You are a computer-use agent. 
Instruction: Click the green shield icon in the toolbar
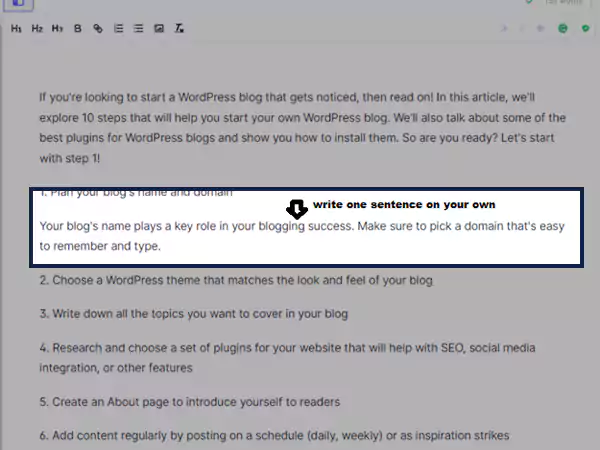(585, 28)
